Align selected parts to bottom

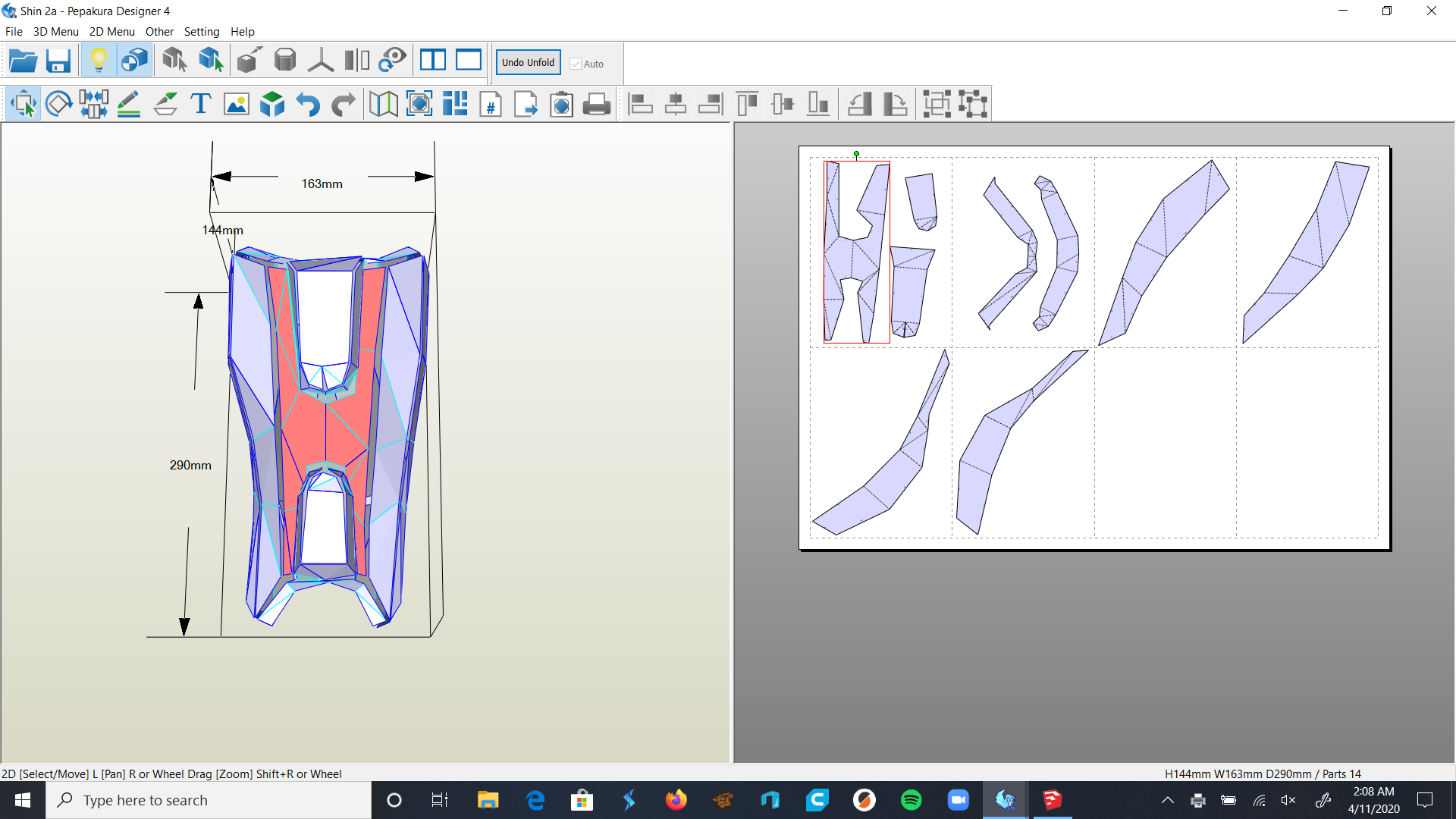(x=818, y=104)
